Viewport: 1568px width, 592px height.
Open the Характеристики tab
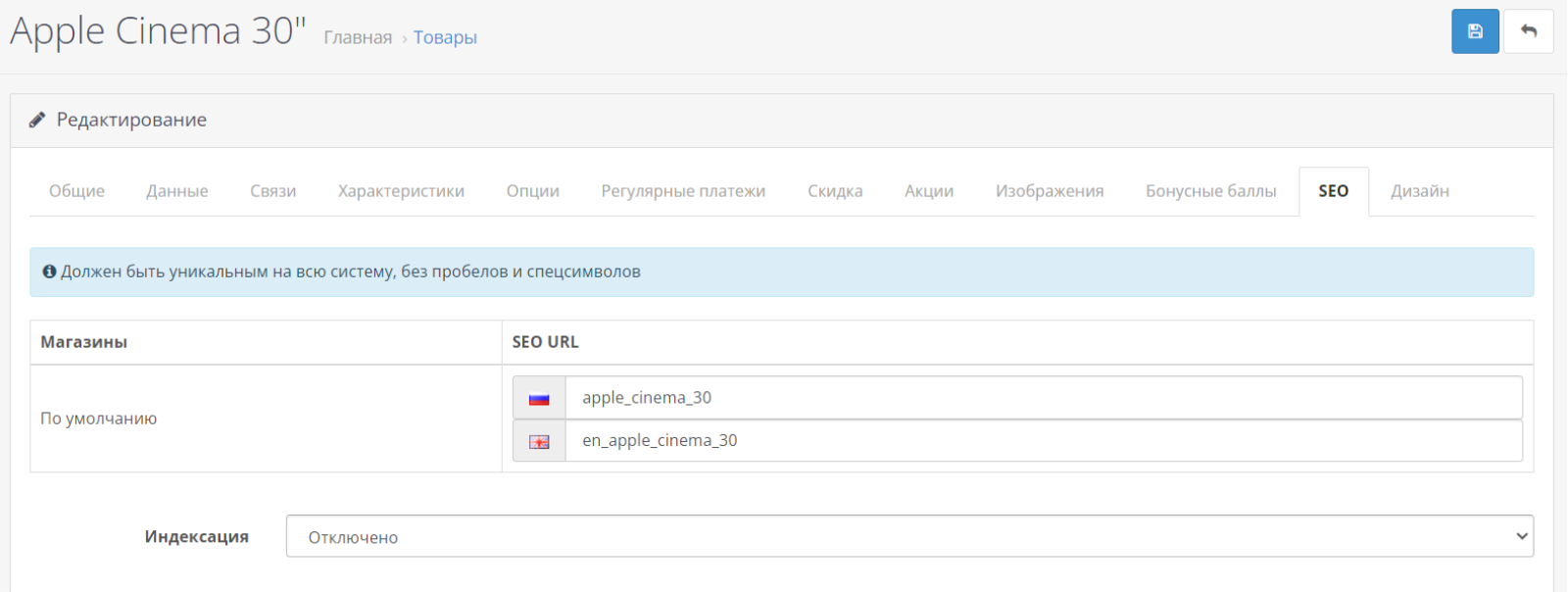[x=401, y=191]
